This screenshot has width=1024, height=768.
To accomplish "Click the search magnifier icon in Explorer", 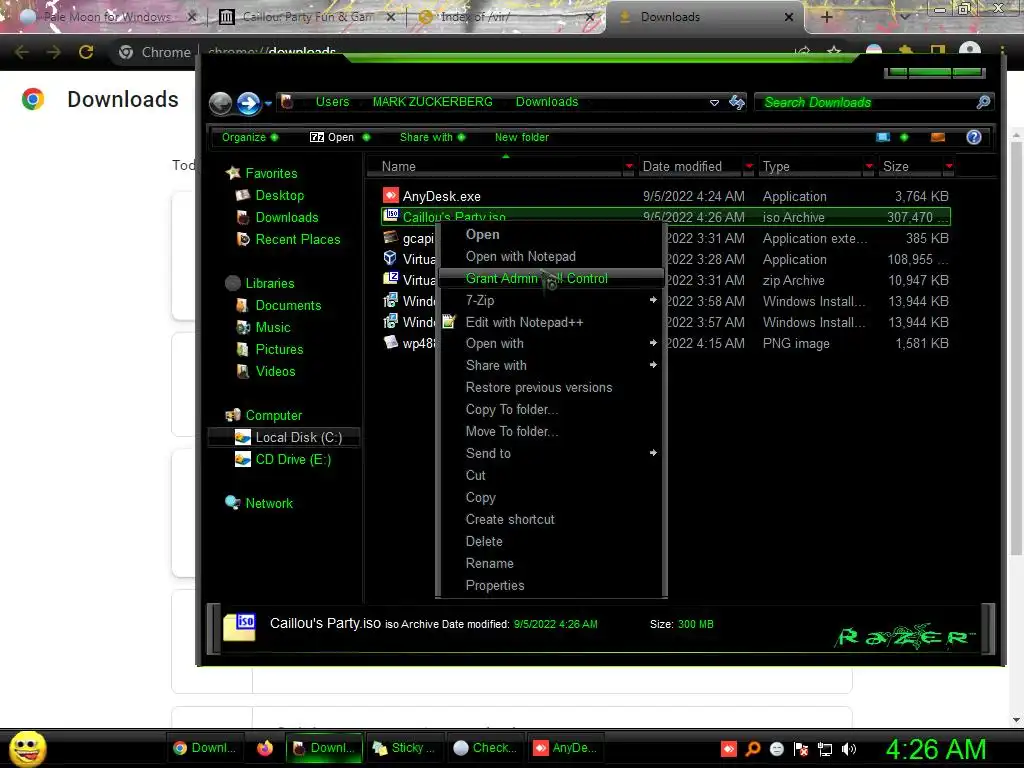I will pos(983,102).
